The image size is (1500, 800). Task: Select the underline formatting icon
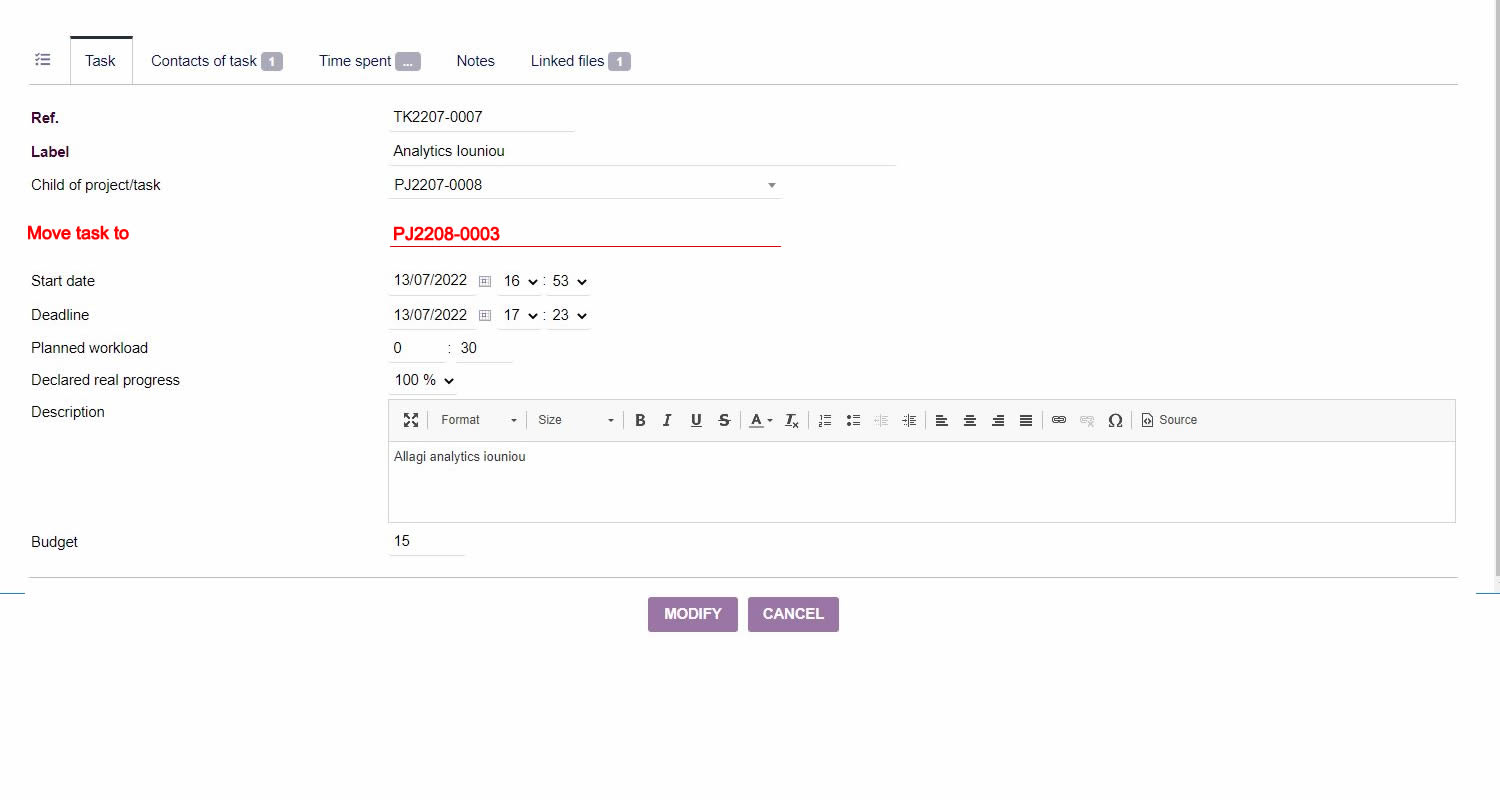coord(695,420)
